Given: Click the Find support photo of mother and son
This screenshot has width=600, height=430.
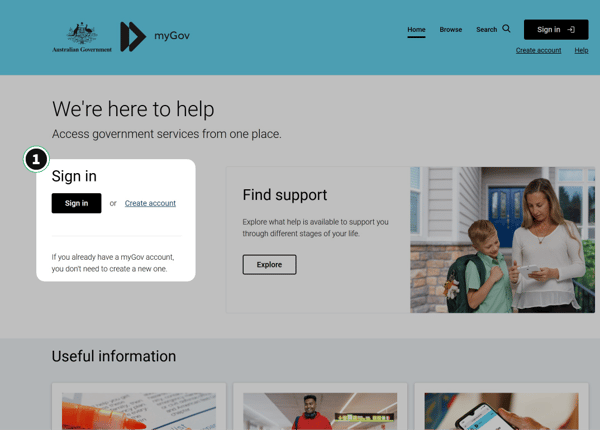Looking at the screenshot, I should 502,240.
